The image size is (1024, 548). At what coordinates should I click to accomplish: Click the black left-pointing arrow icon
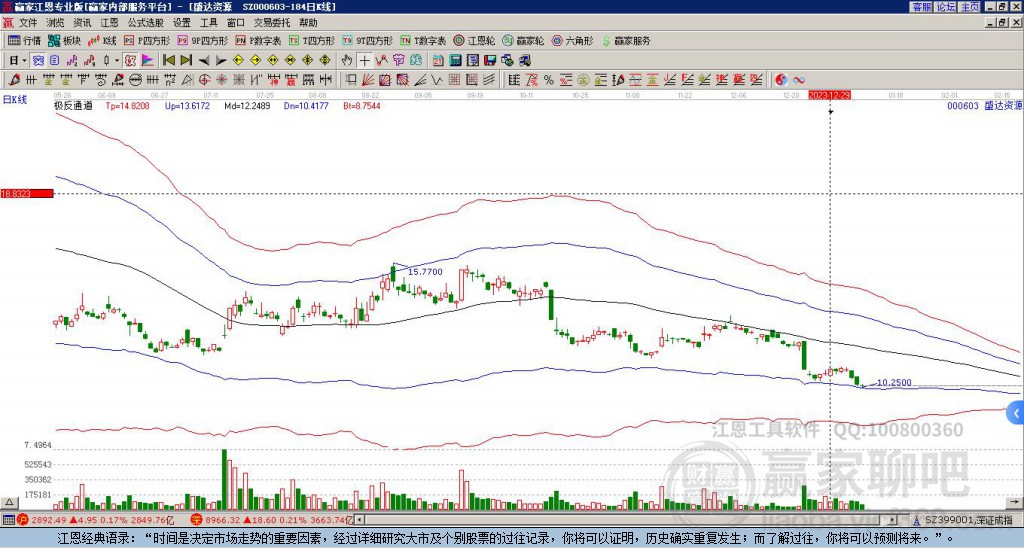[x=204, y=61]
